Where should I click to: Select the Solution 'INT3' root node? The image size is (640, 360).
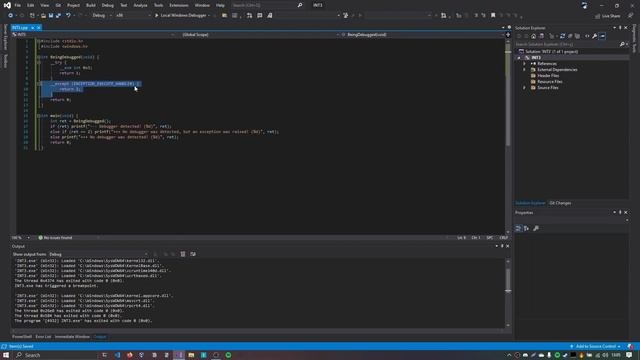pyautogui.click(x=551, y=51)
